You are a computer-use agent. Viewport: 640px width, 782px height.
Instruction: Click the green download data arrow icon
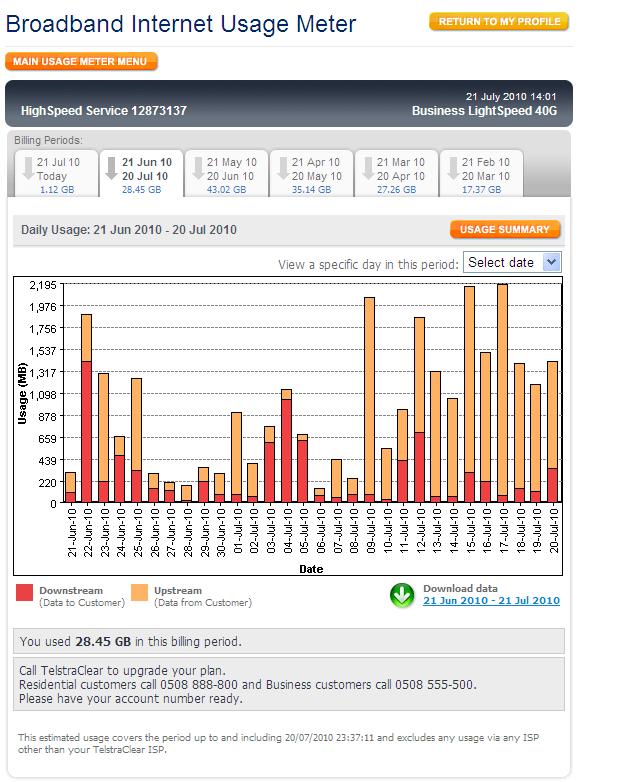tap(402, 596)
